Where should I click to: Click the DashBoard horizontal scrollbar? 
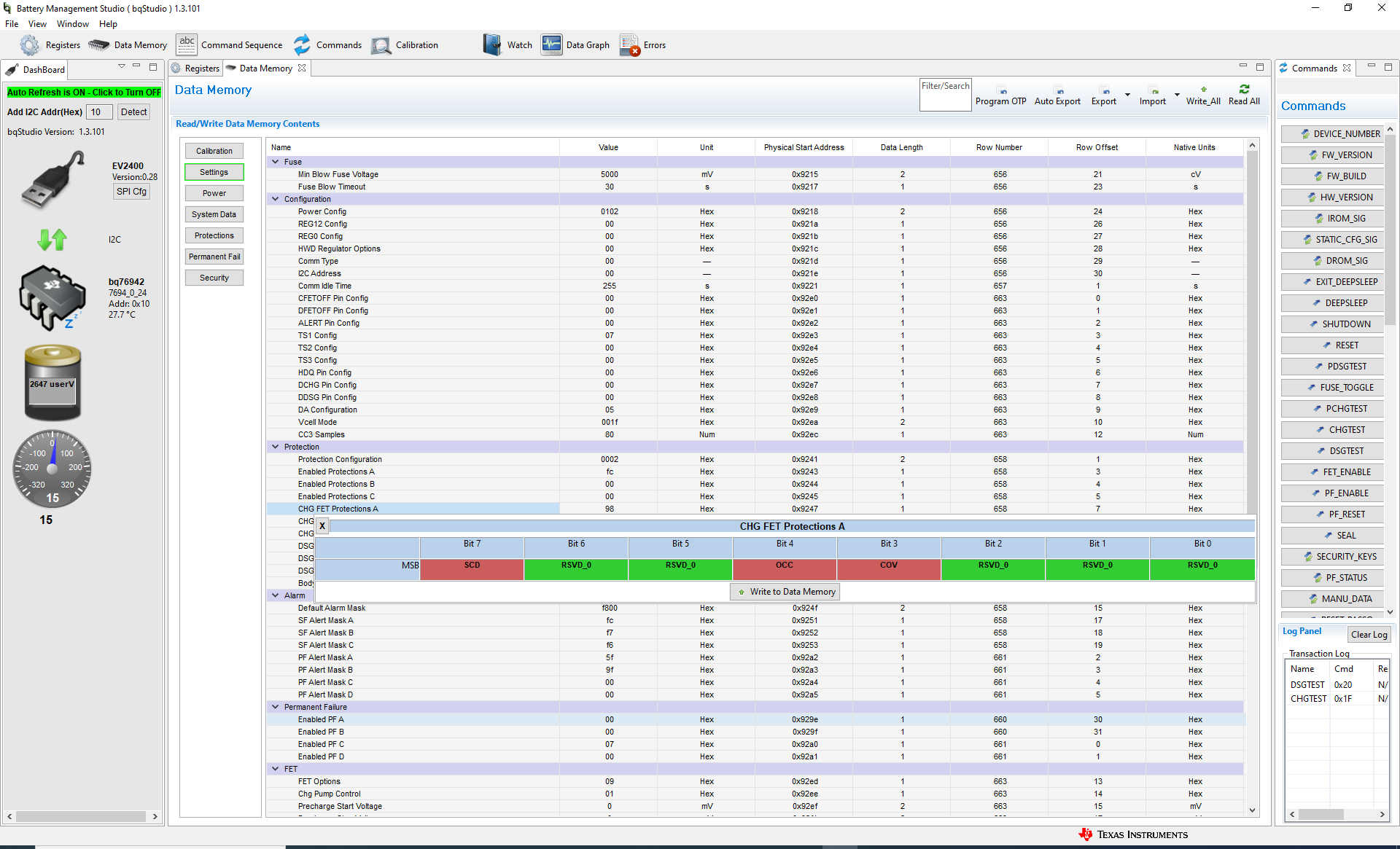click(x=82, y=816)
